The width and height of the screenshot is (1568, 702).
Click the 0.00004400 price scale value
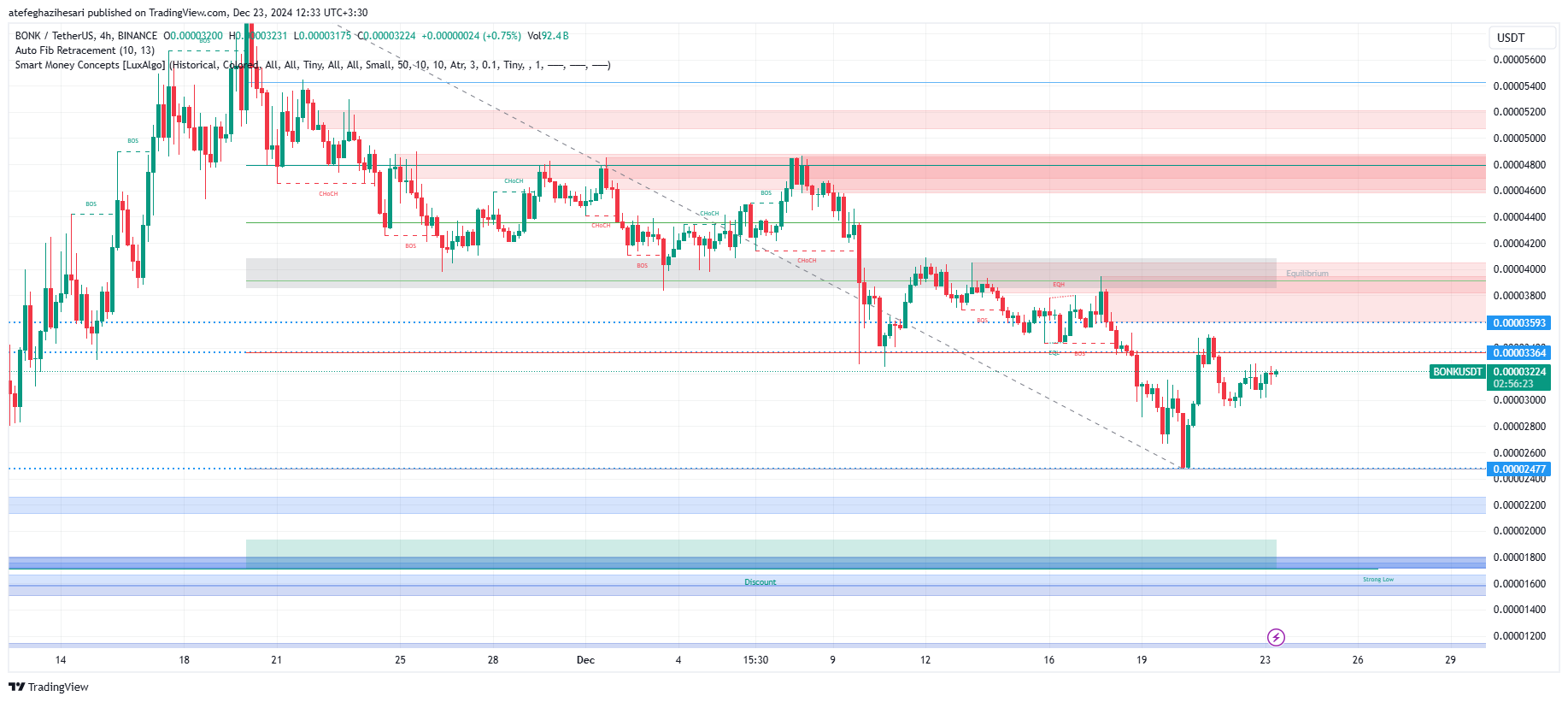tap(1519, 217)
